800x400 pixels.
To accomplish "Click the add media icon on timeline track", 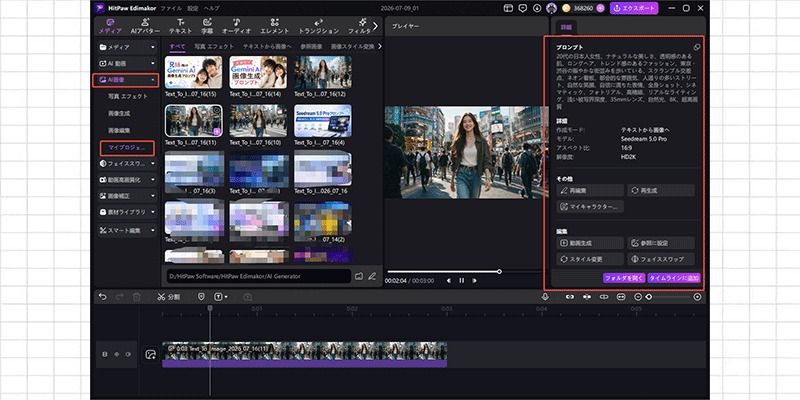I will 150,354.
